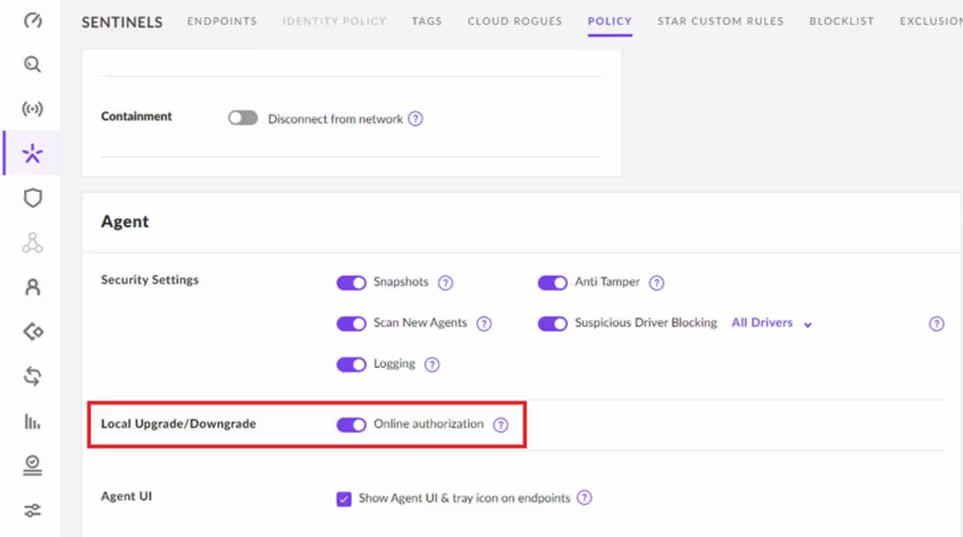Switch off the Logging toggle
The width and height of the screenshot is (963, 537).
[x=351, y=365]
